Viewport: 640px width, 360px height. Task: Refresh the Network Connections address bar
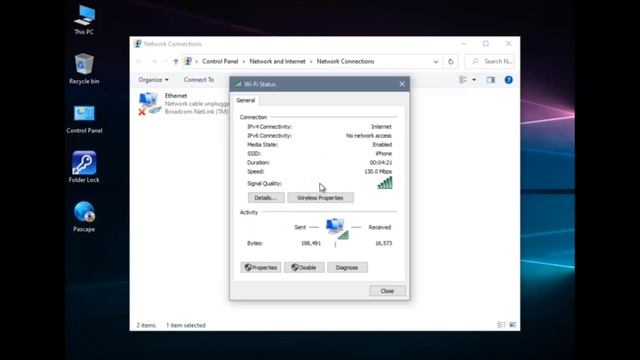click(451, 62)
